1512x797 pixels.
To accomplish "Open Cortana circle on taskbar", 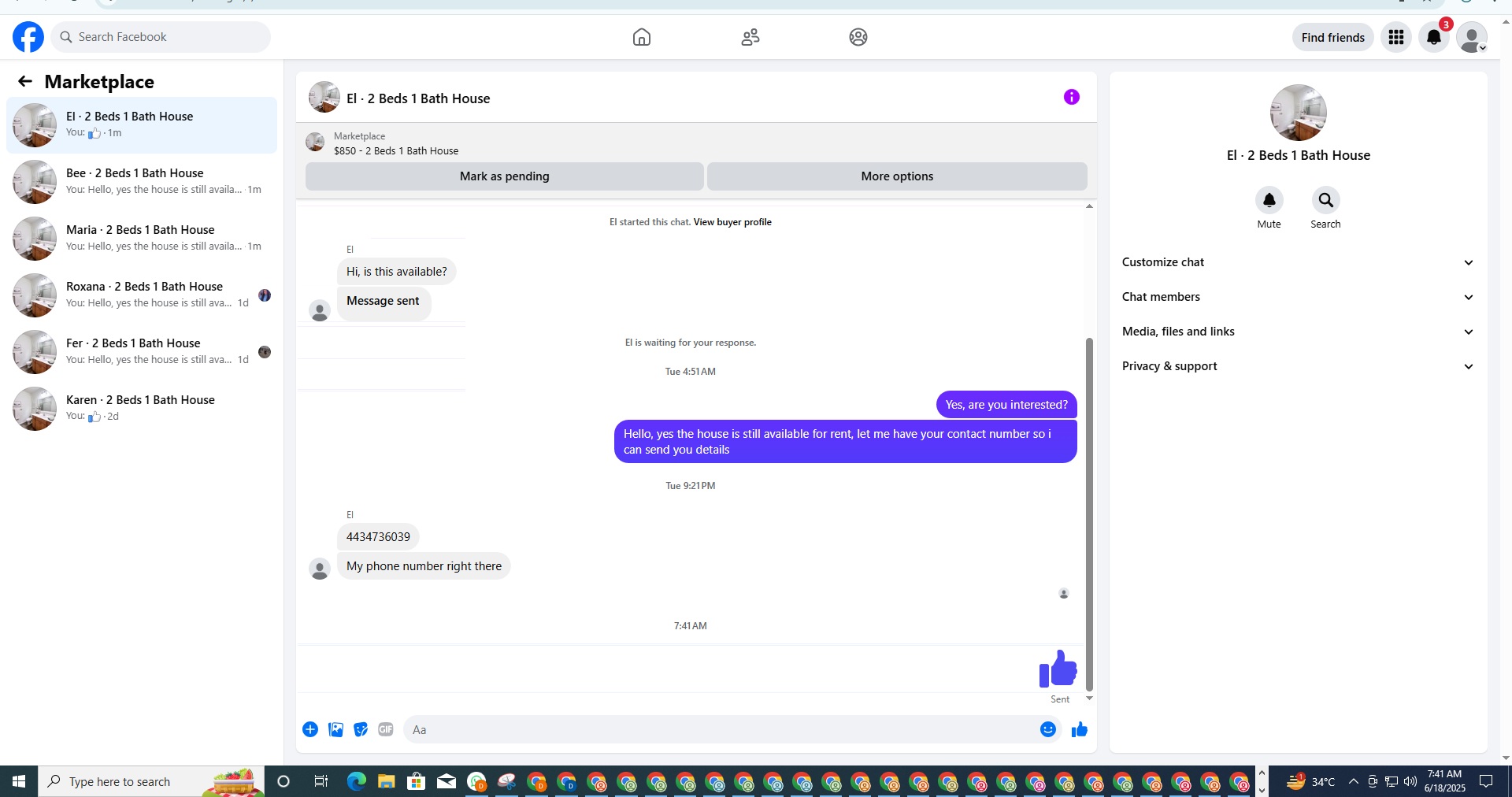I will click(283, 781).
